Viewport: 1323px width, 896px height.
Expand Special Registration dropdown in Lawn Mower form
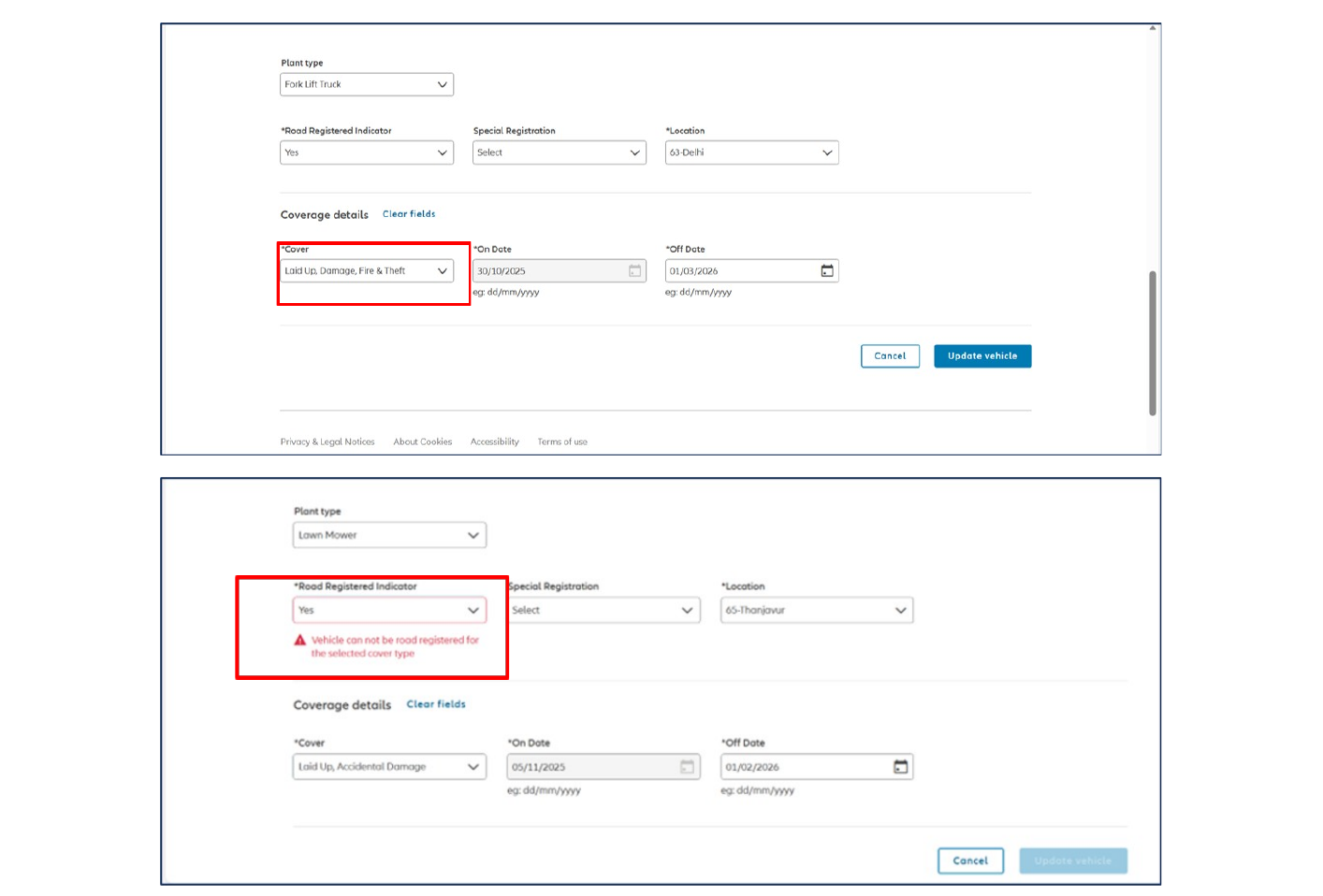click(603, 610)
